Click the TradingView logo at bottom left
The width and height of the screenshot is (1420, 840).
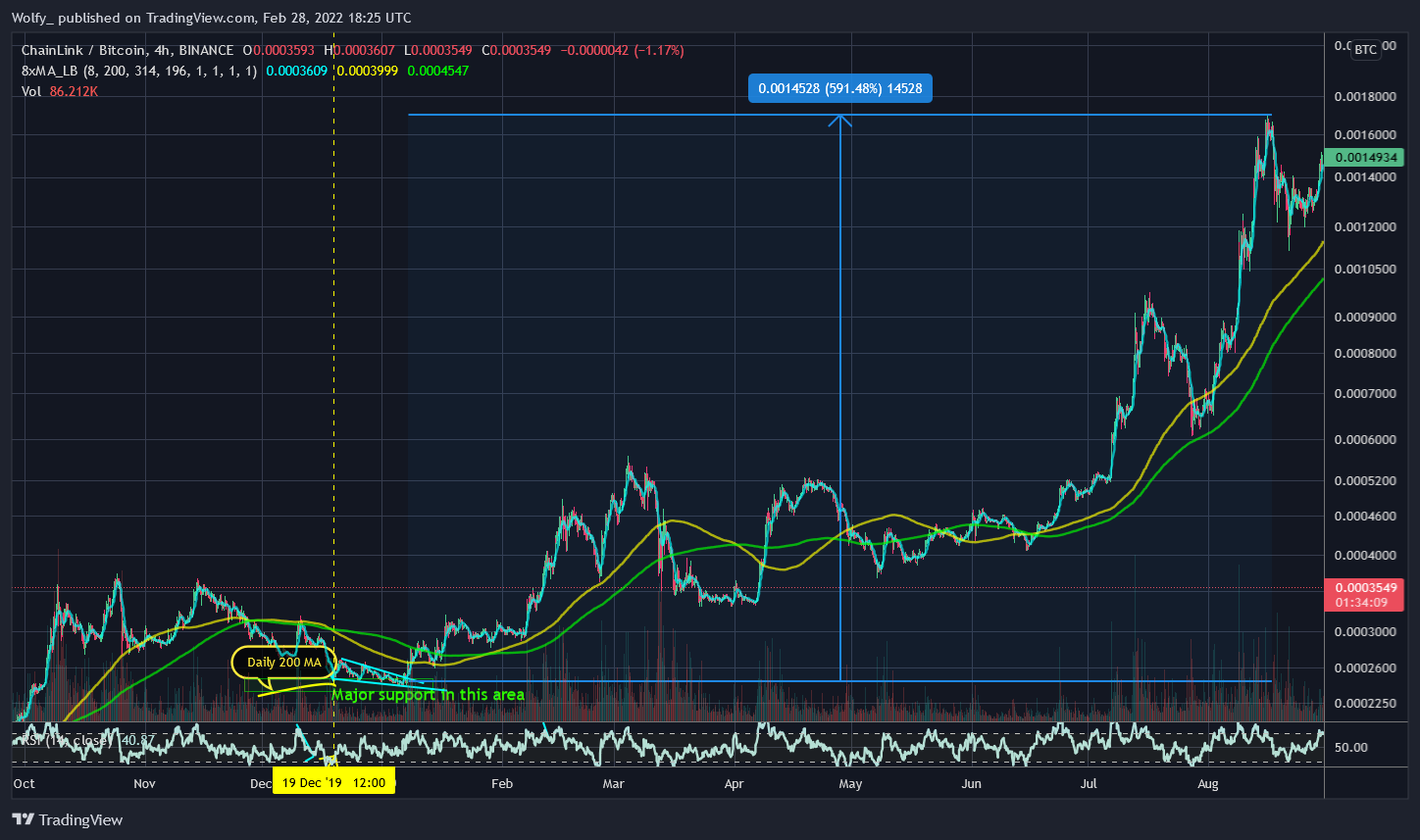point(68,819)
